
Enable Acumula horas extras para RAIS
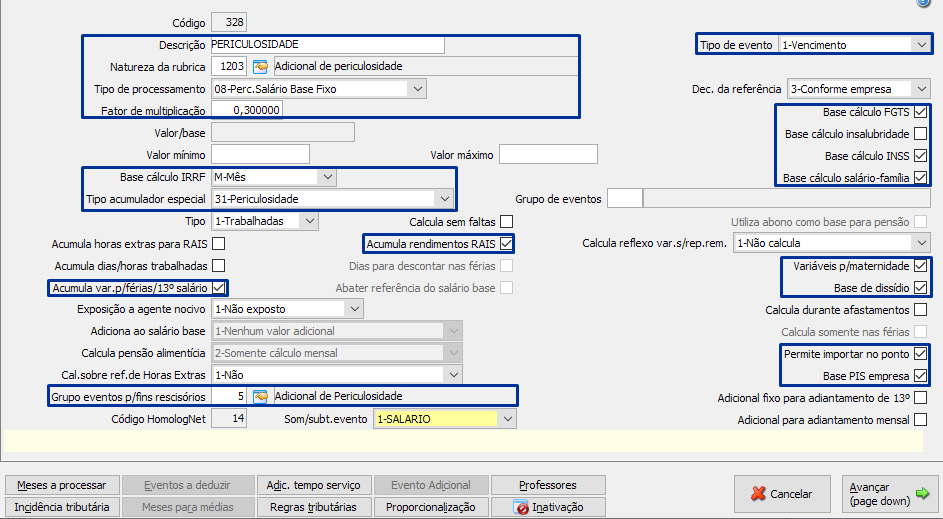coord(219,244)
